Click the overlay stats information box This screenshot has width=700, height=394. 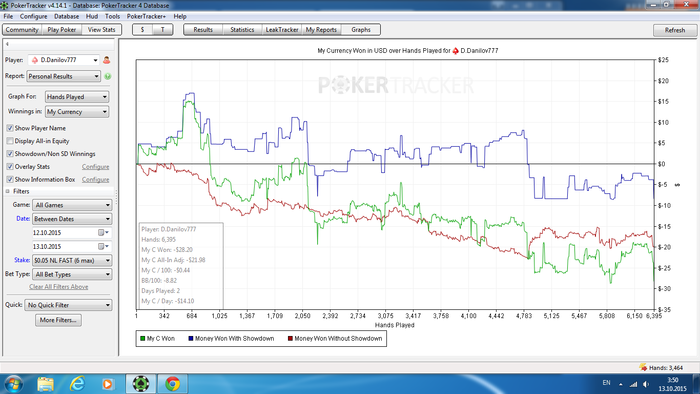(181, 265)
